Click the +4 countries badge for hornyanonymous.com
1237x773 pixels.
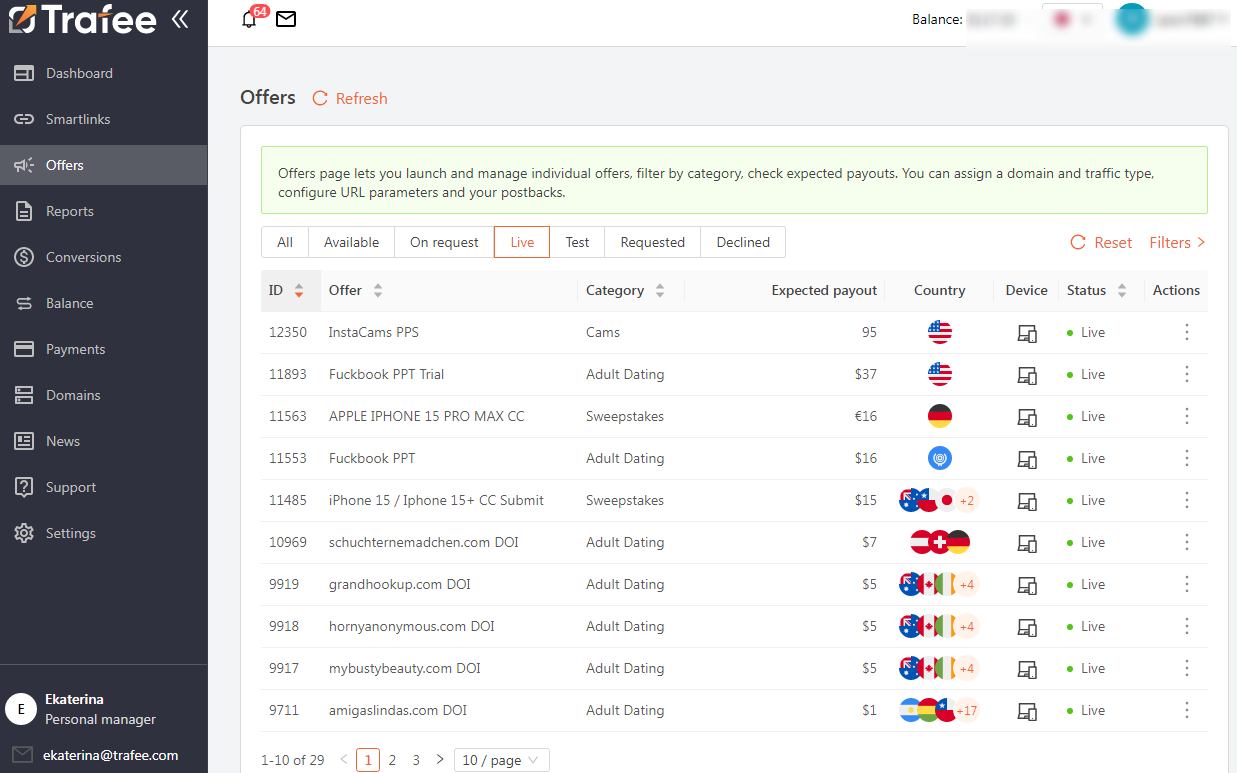coord(966,626)
